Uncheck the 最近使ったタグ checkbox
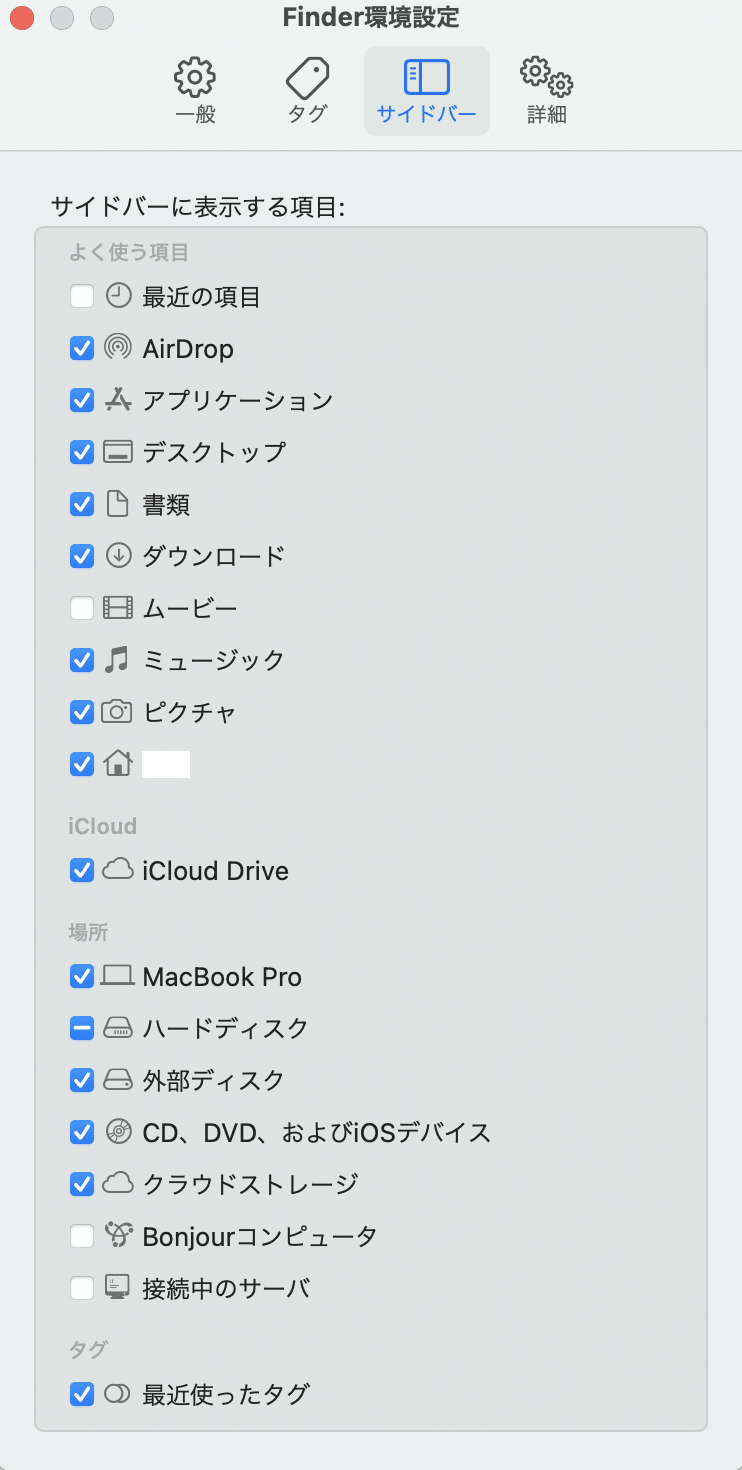 click(82, 1394)
